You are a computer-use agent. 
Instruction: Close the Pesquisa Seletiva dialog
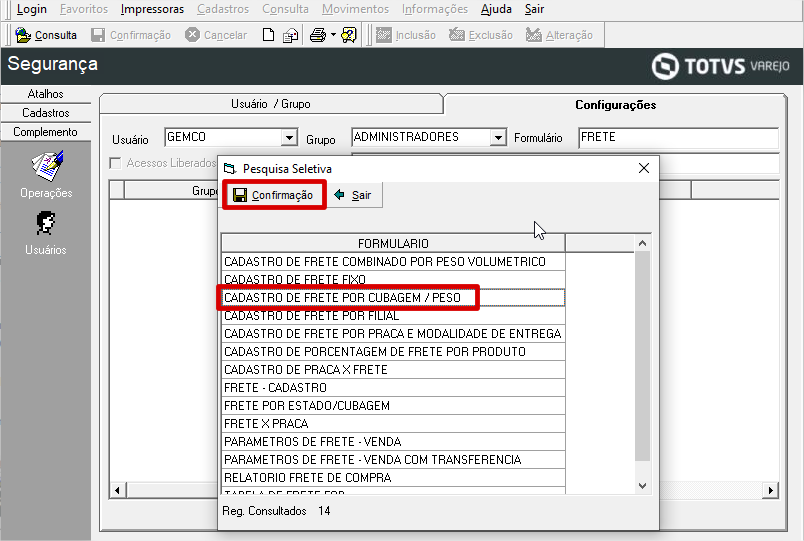(x=644, y=168)
